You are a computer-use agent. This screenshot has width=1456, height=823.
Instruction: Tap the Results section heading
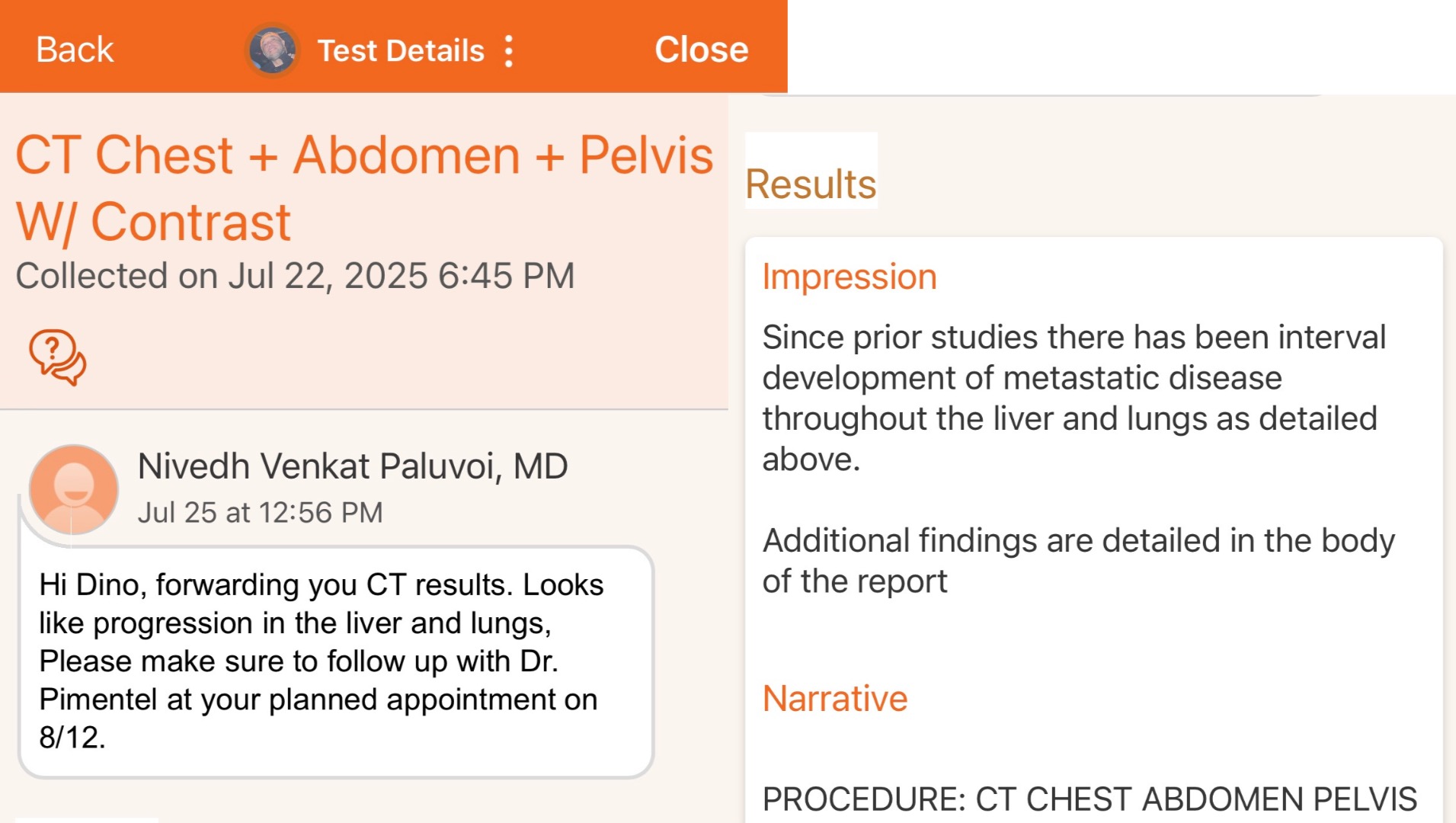click(811, 184)
